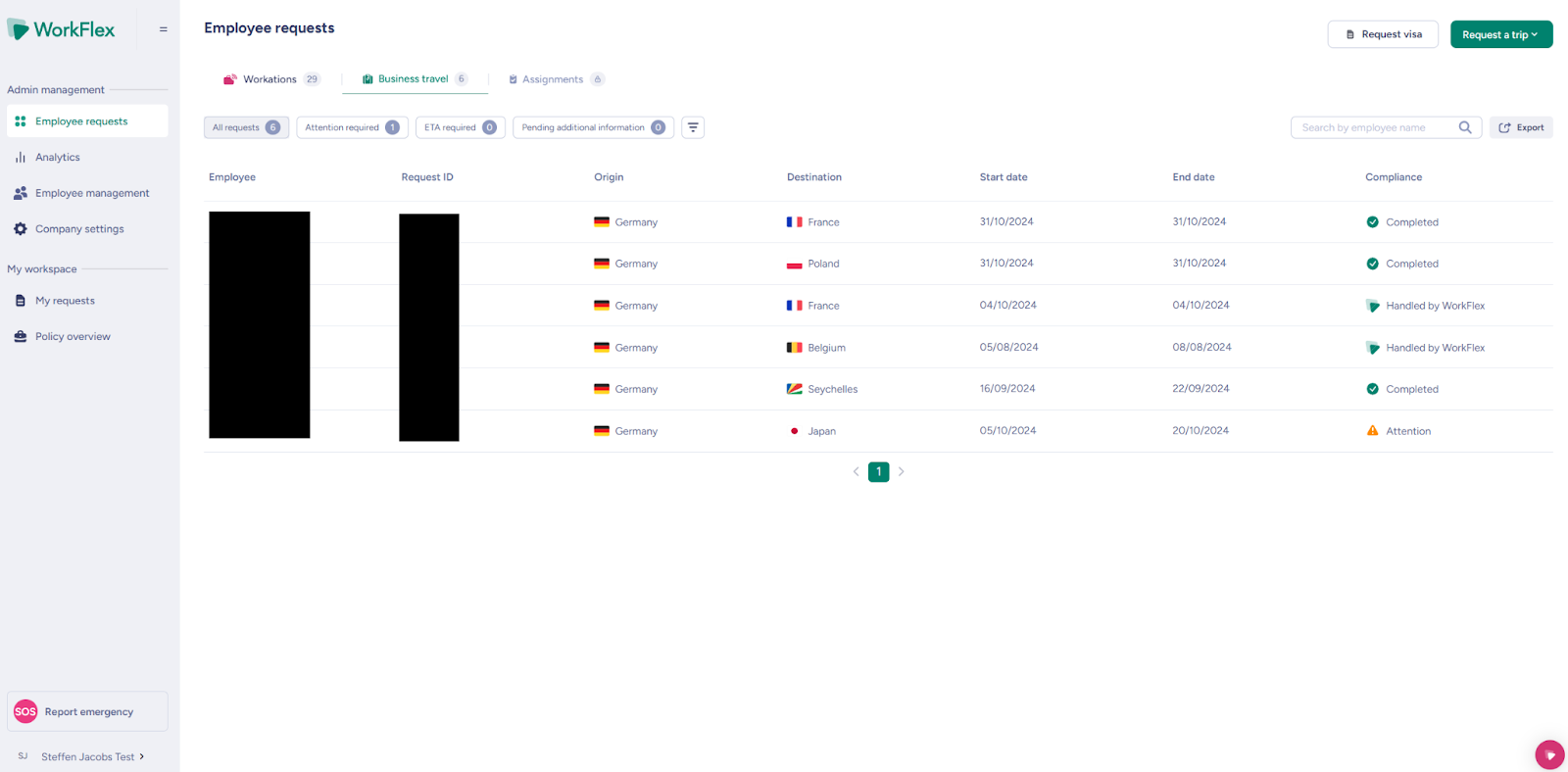Open My requests page
This screenshot has width=1568, height=772.
click(x=65, y=301)
